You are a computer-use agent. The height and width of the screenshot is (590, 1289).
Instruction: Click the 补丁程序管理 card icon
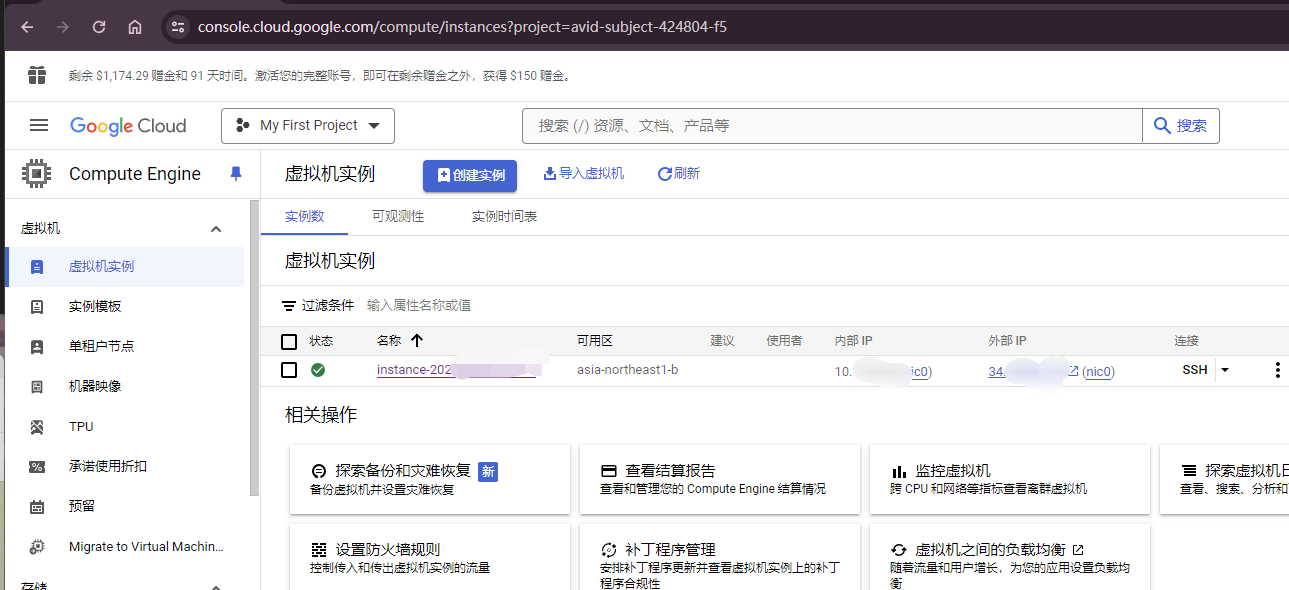pos(608,550)
